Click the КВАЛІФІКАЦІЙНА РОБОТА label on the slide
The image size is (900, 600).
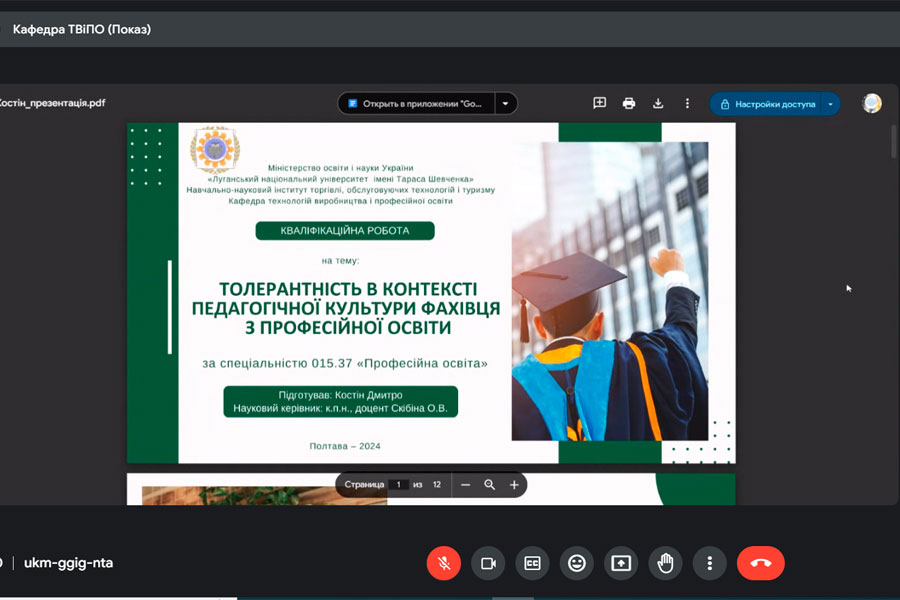pyautogui.click(x=345, y=230)
